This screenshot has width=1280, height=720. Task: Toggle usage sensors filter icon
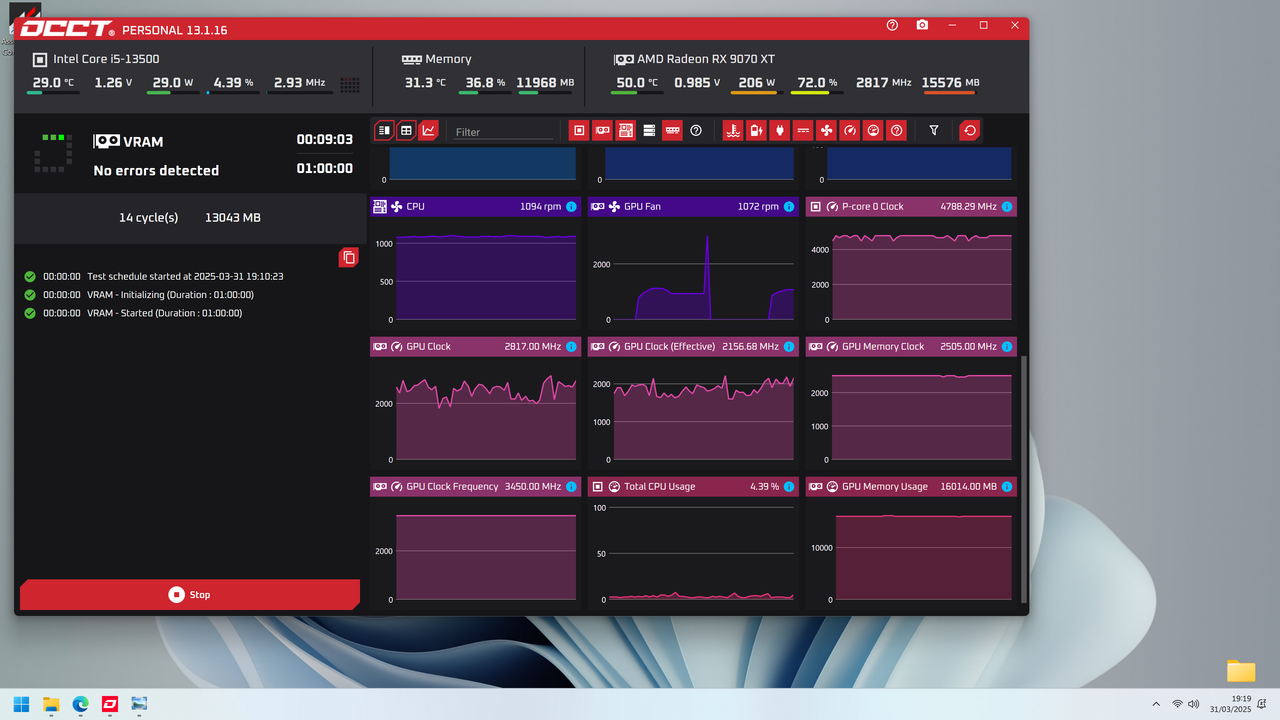873,130
